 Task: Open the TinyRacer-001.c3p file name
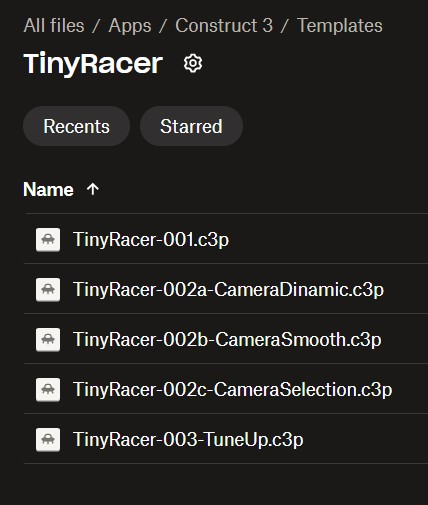point(151,240)
